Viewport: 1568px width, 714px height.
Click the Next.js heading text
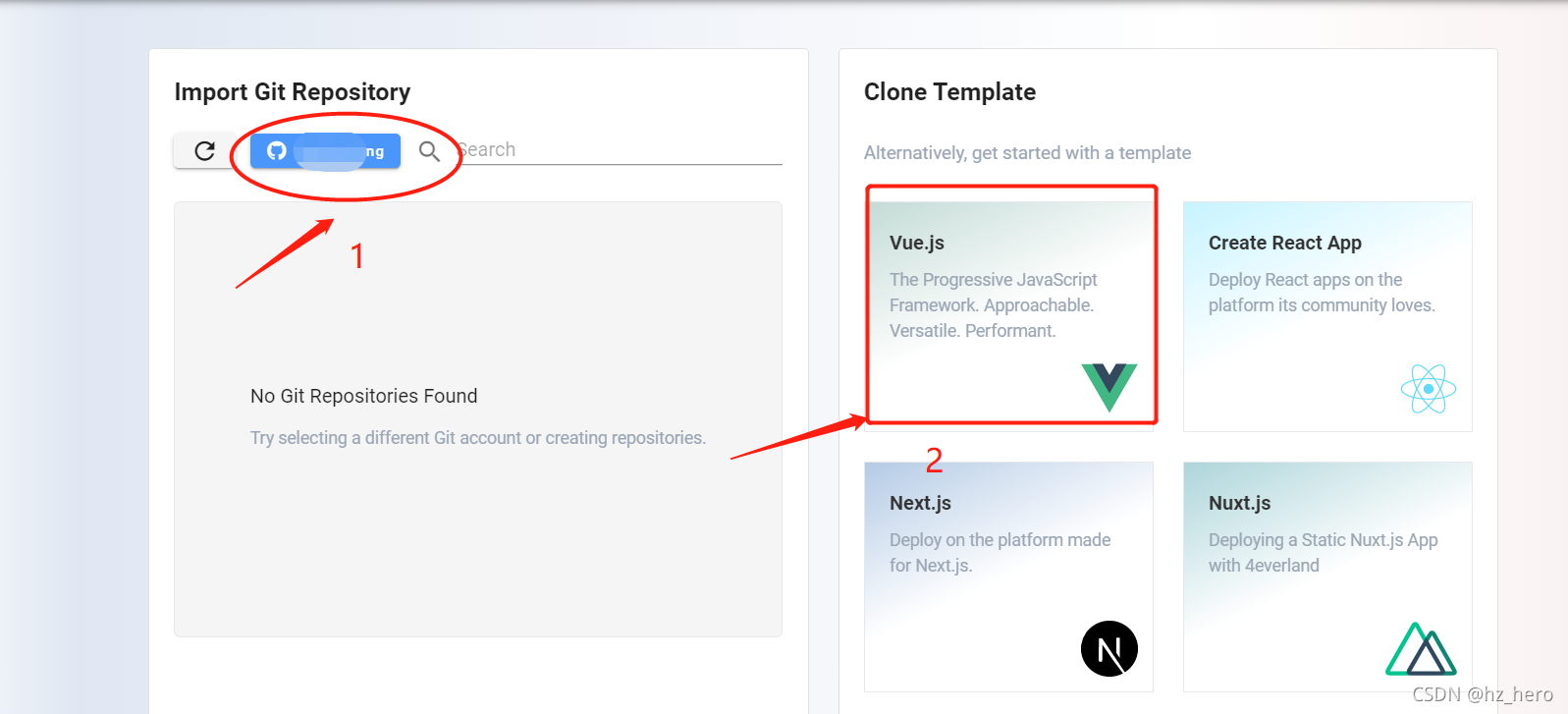coord(920,503)
